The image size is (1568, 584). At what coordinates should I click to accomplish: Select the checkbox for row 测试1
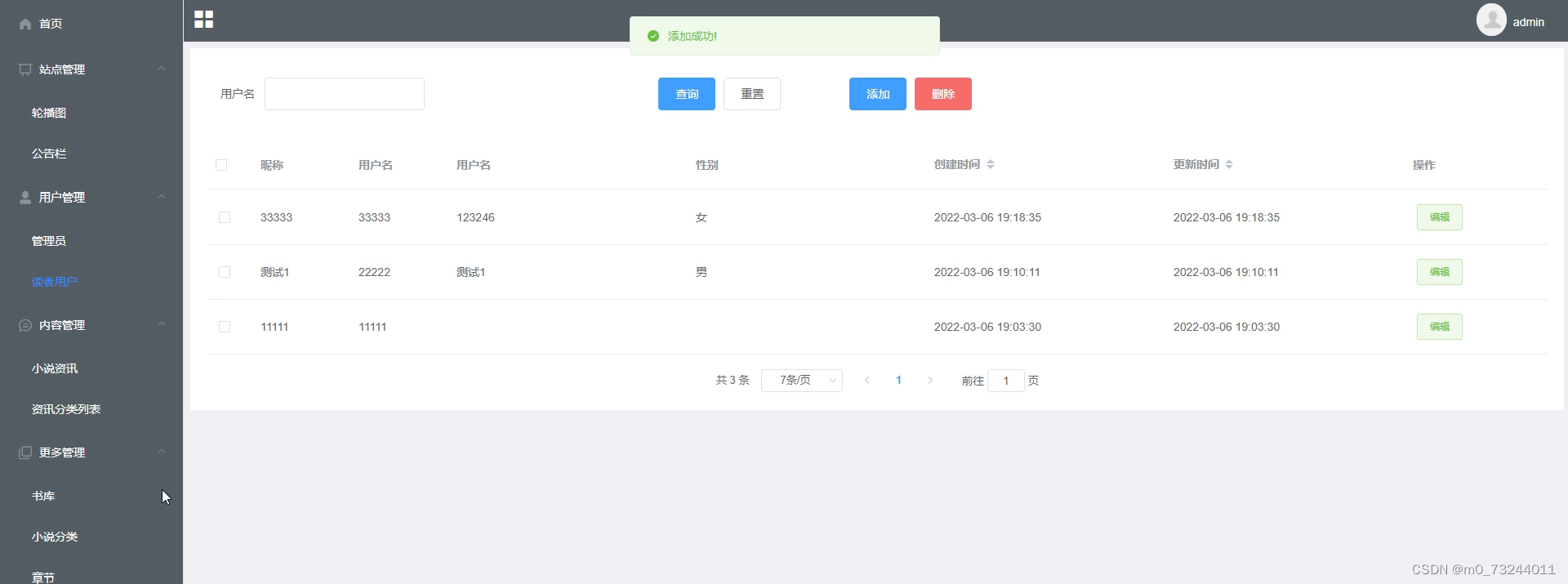coord(225,272)
